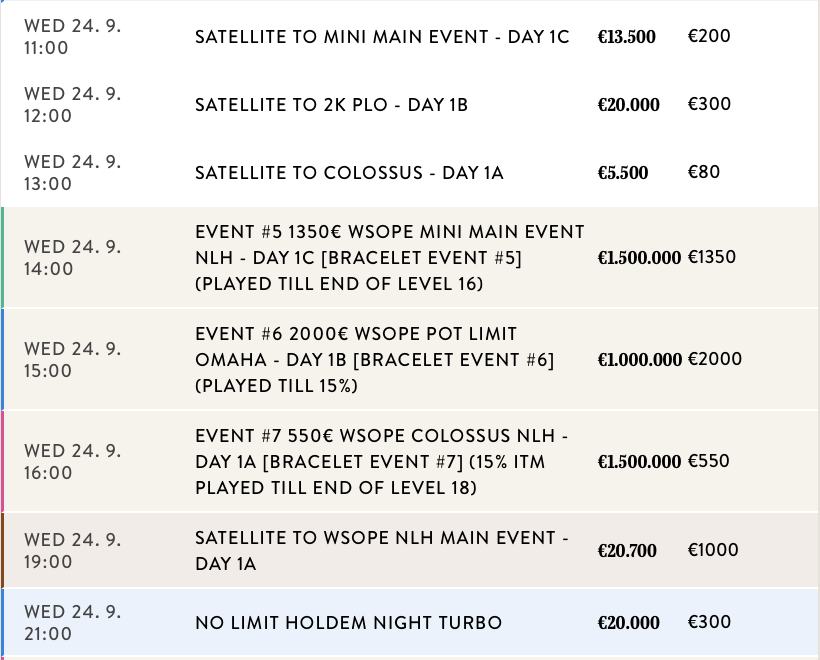Viewport: 820px width, 660px height.
Task: Select the €550 buy-in value
Action: 709,462
